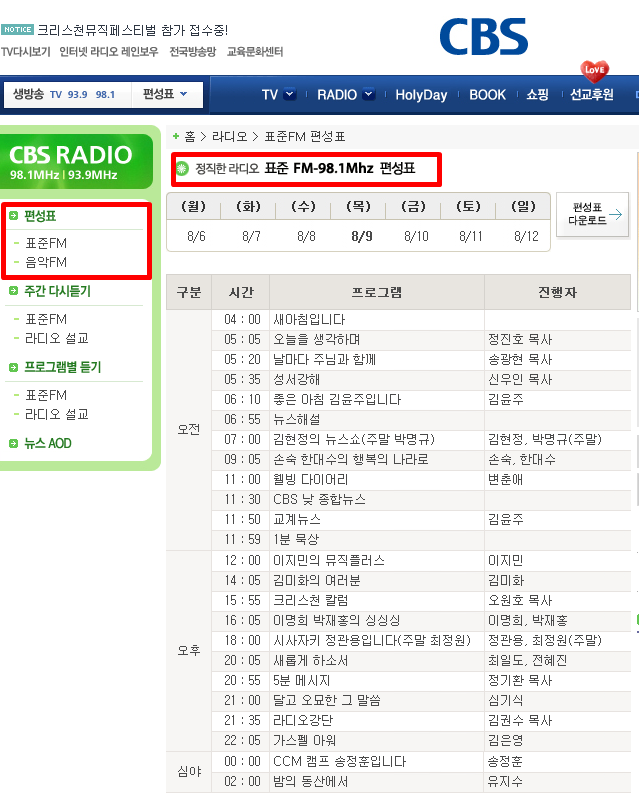The image size is (639, 803).
Task: Select the Friday (금) 8/10 tab
Action: [414, 221]
